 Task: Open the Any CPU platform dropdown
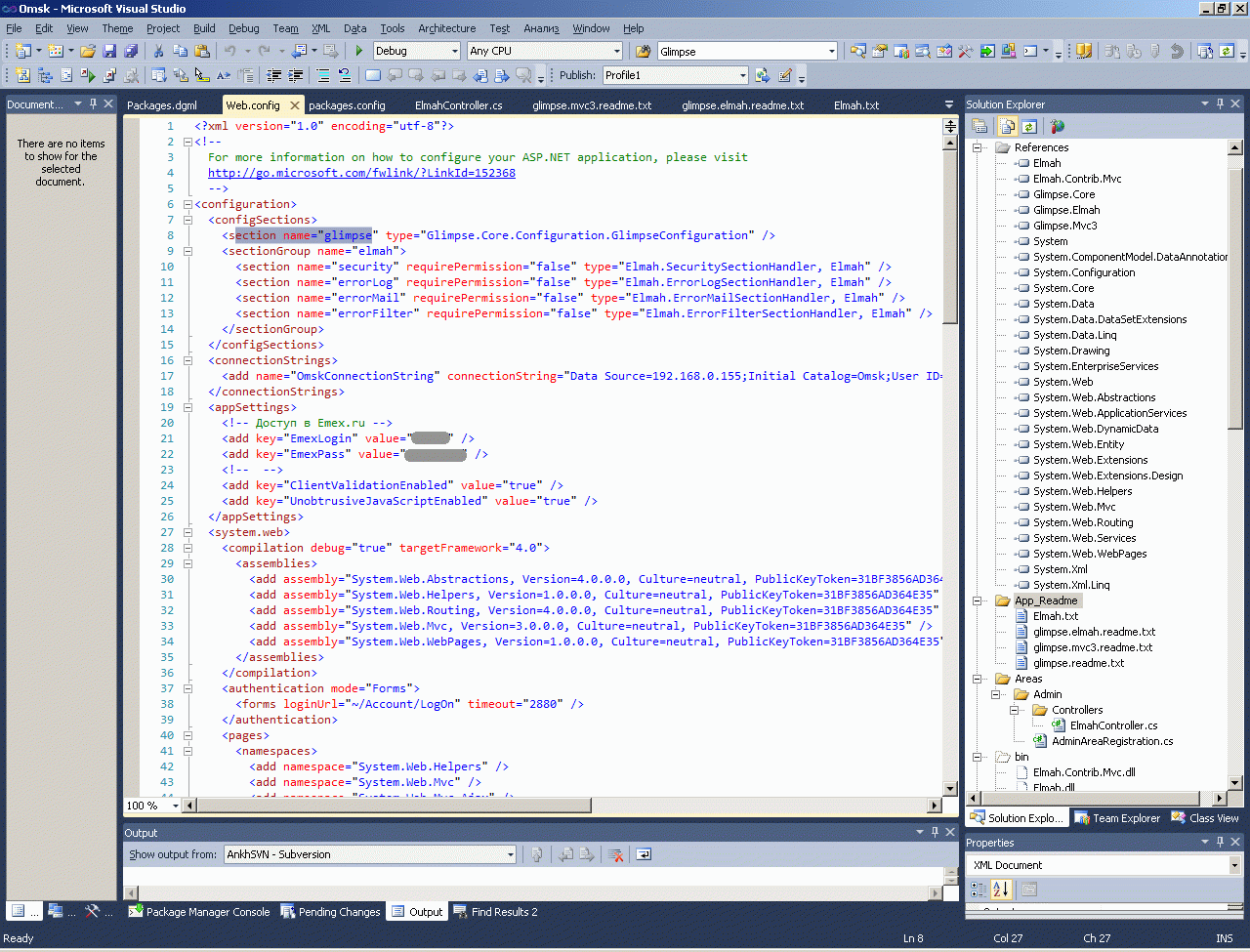(616, 51)
